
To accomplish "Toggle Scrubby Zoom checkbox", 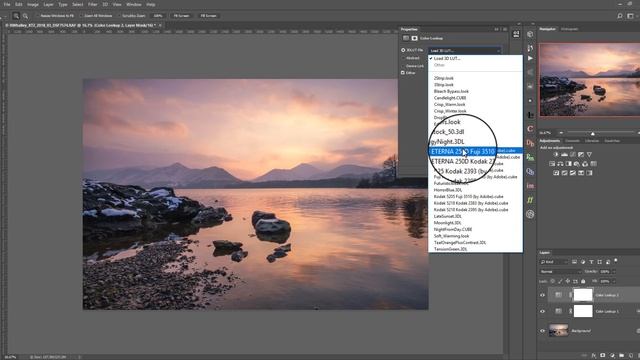I will [119, 16].
